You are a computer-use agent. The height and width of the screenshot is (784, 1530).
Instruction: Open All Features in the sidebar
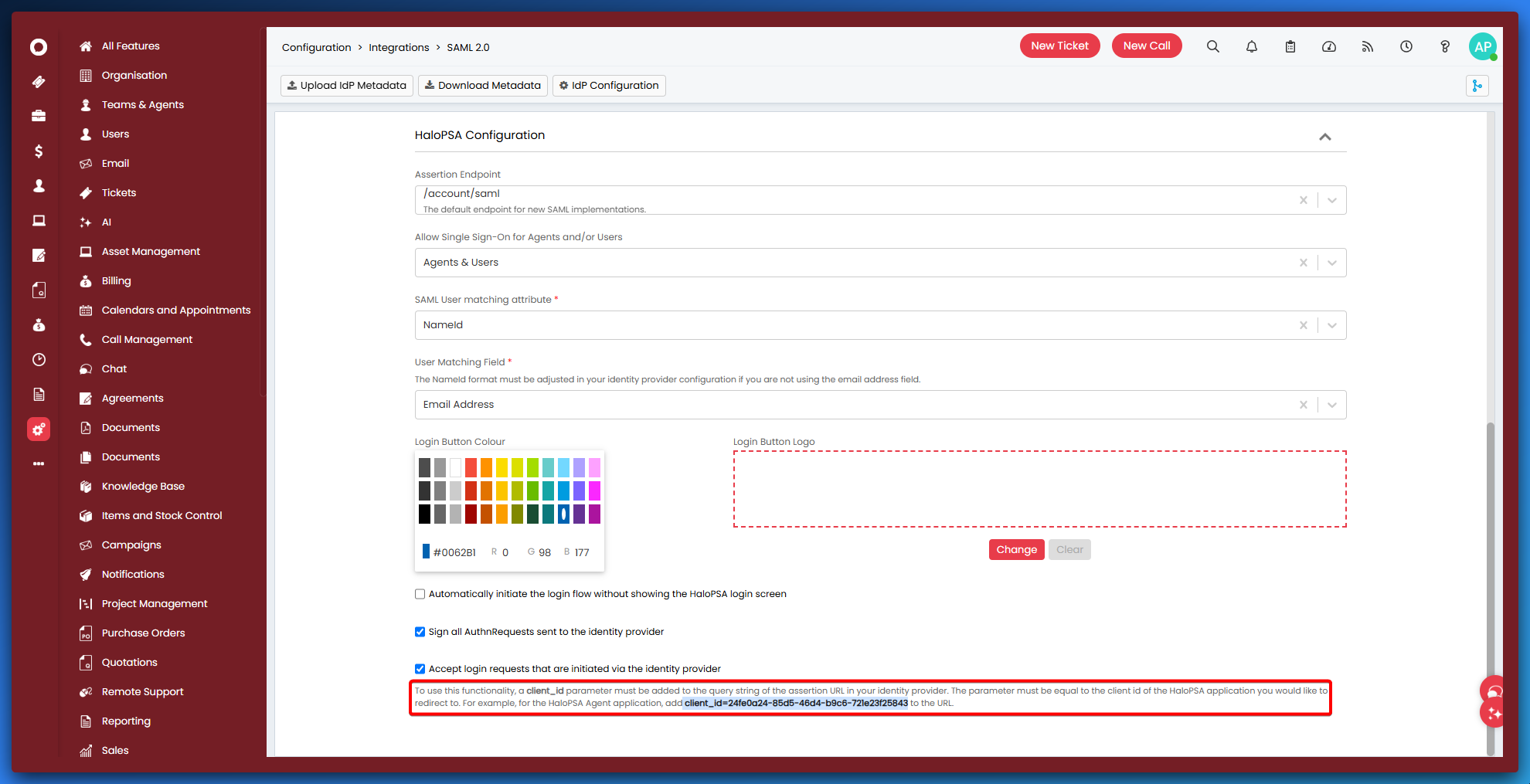[131, 46]
